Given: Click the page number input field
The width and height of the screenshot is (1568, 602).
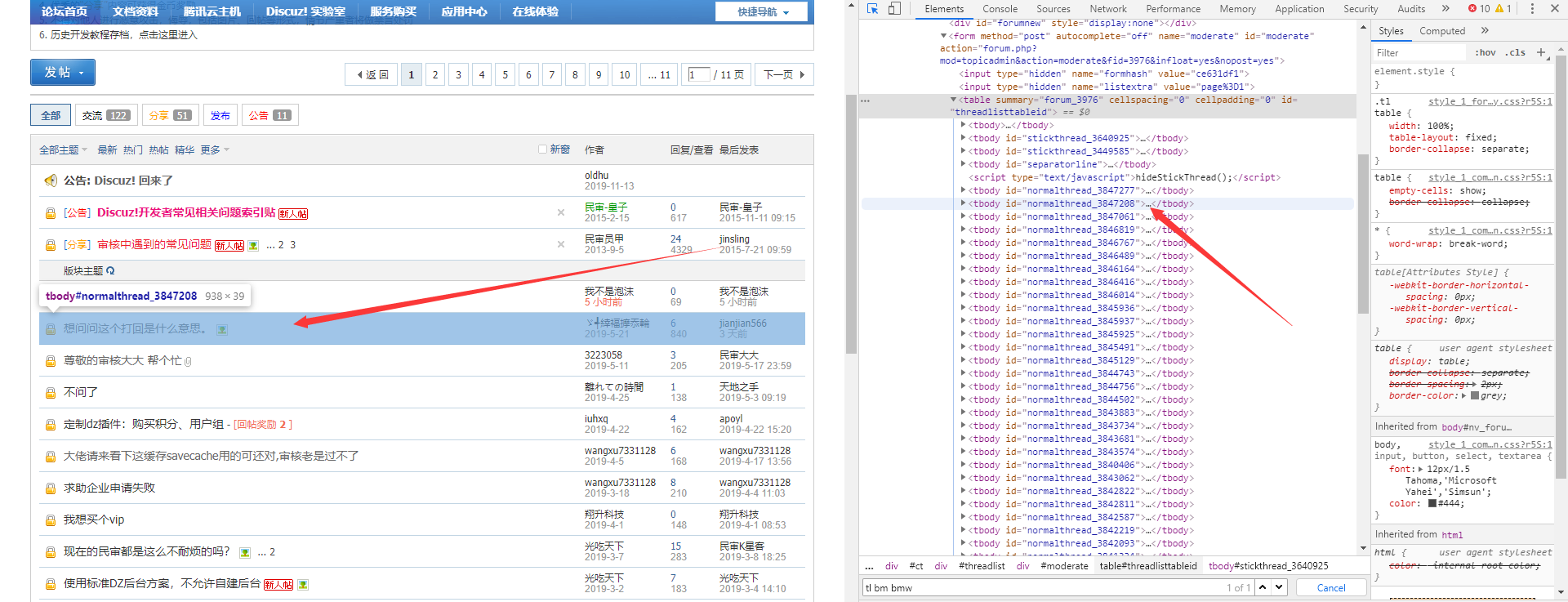Looking at the screenshot, I should tap(699, 74).
